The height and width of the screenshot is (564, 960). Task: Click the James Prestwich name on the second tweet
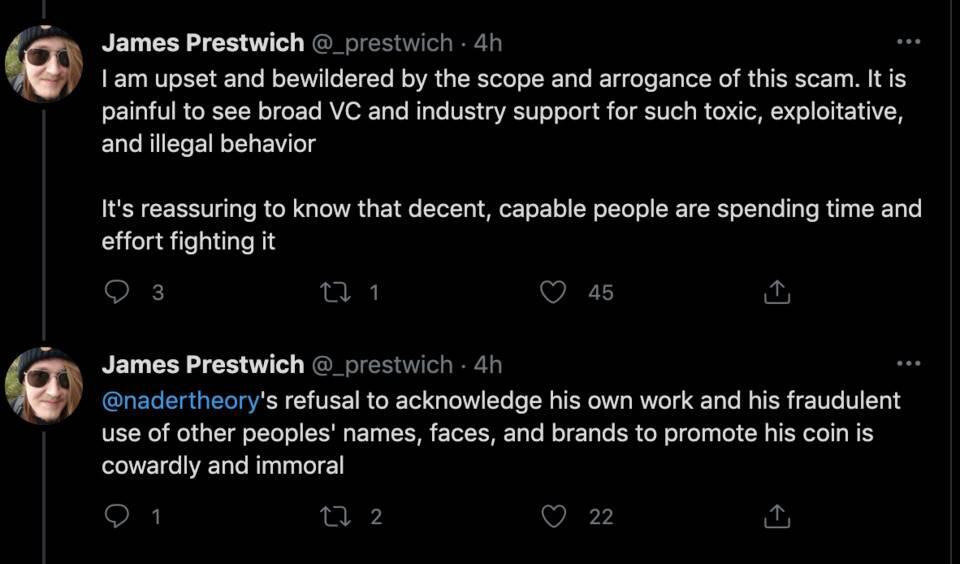(202, 365)
